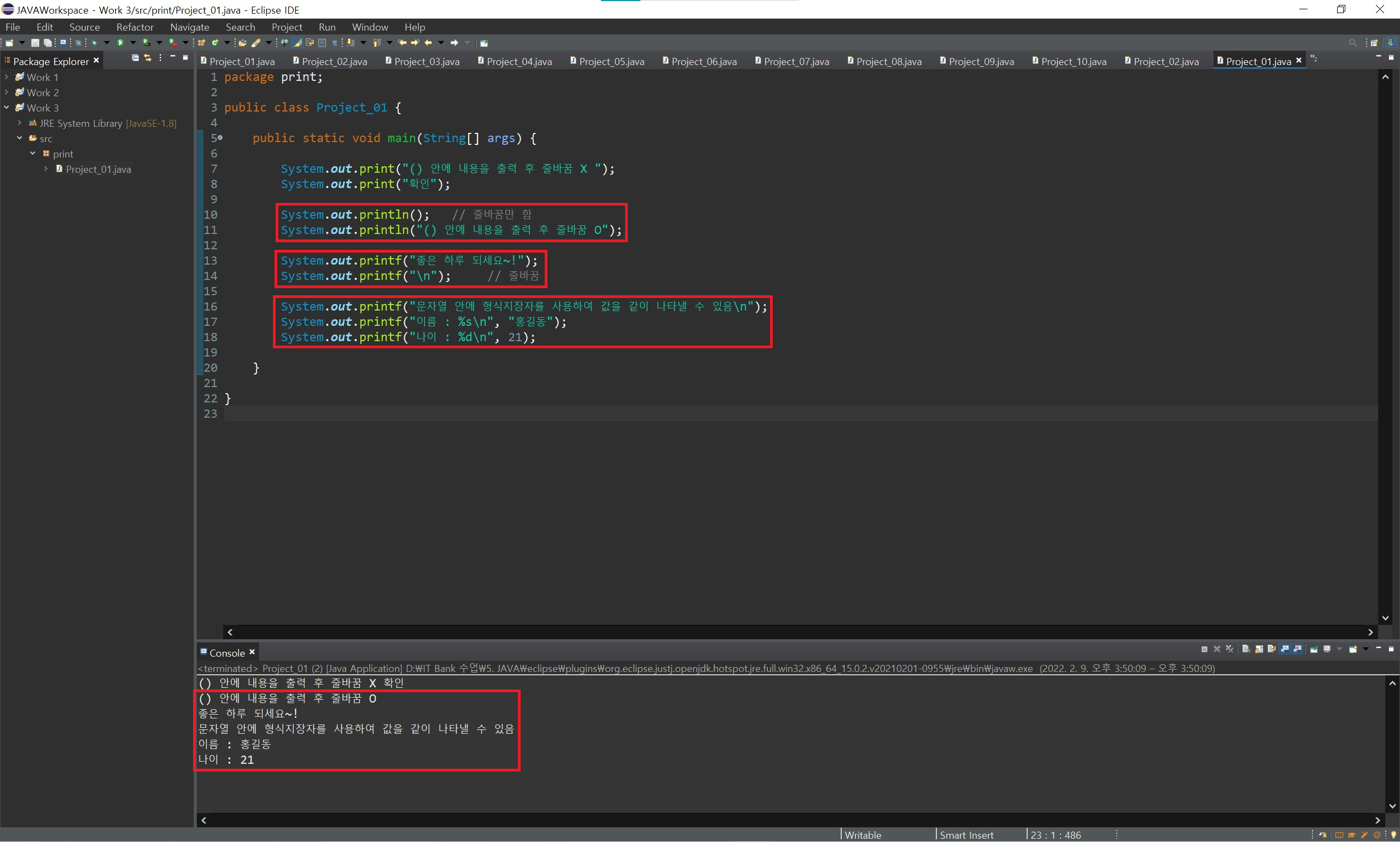The image size is (1400, 842).
Task: Toggle Scroll Lock in Console toolbar
Action: tap(1259, 649)
